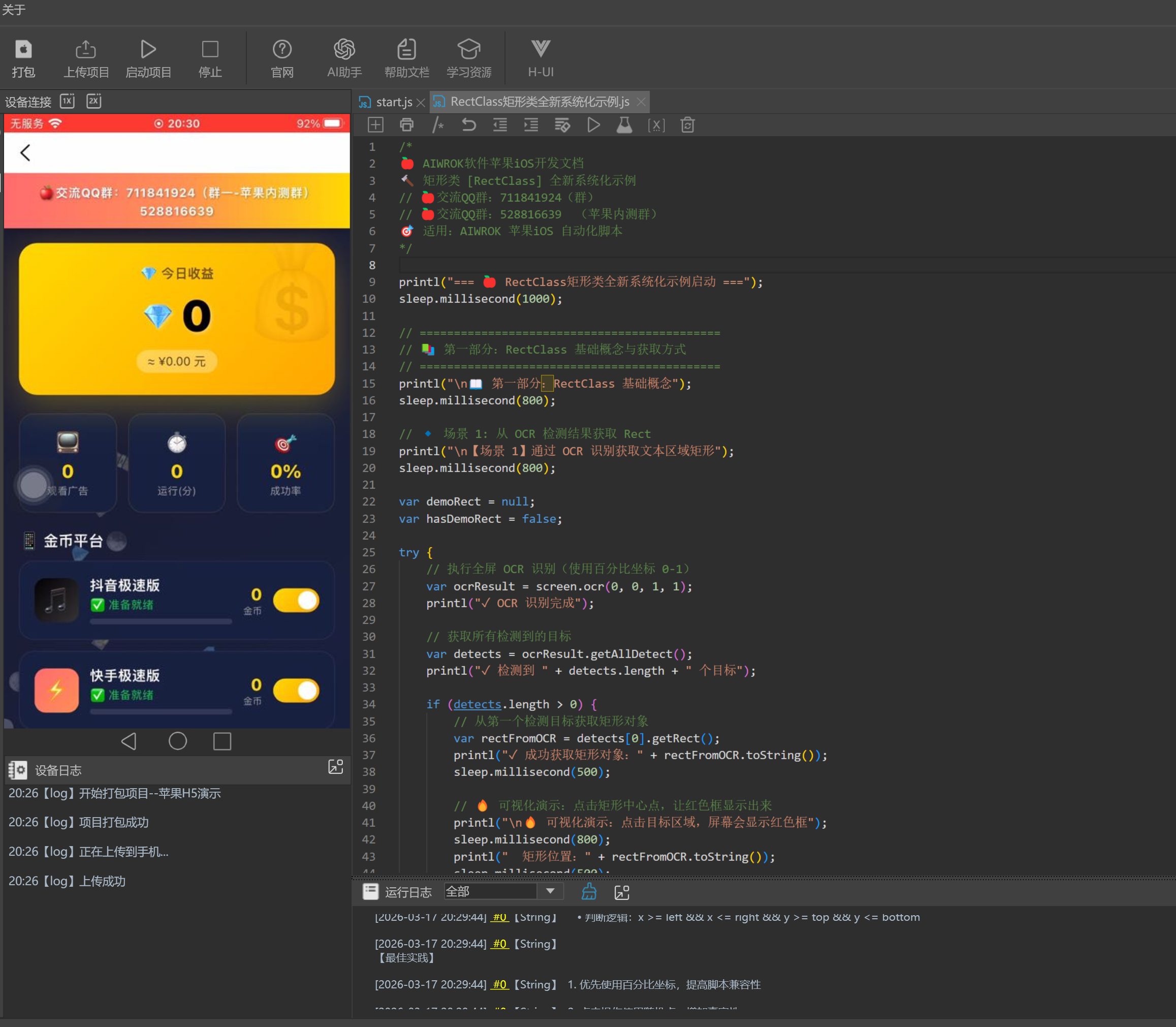Open 帮助文档 help documentation
The width and height of the screenshot is (1176, 1027).
406,50
